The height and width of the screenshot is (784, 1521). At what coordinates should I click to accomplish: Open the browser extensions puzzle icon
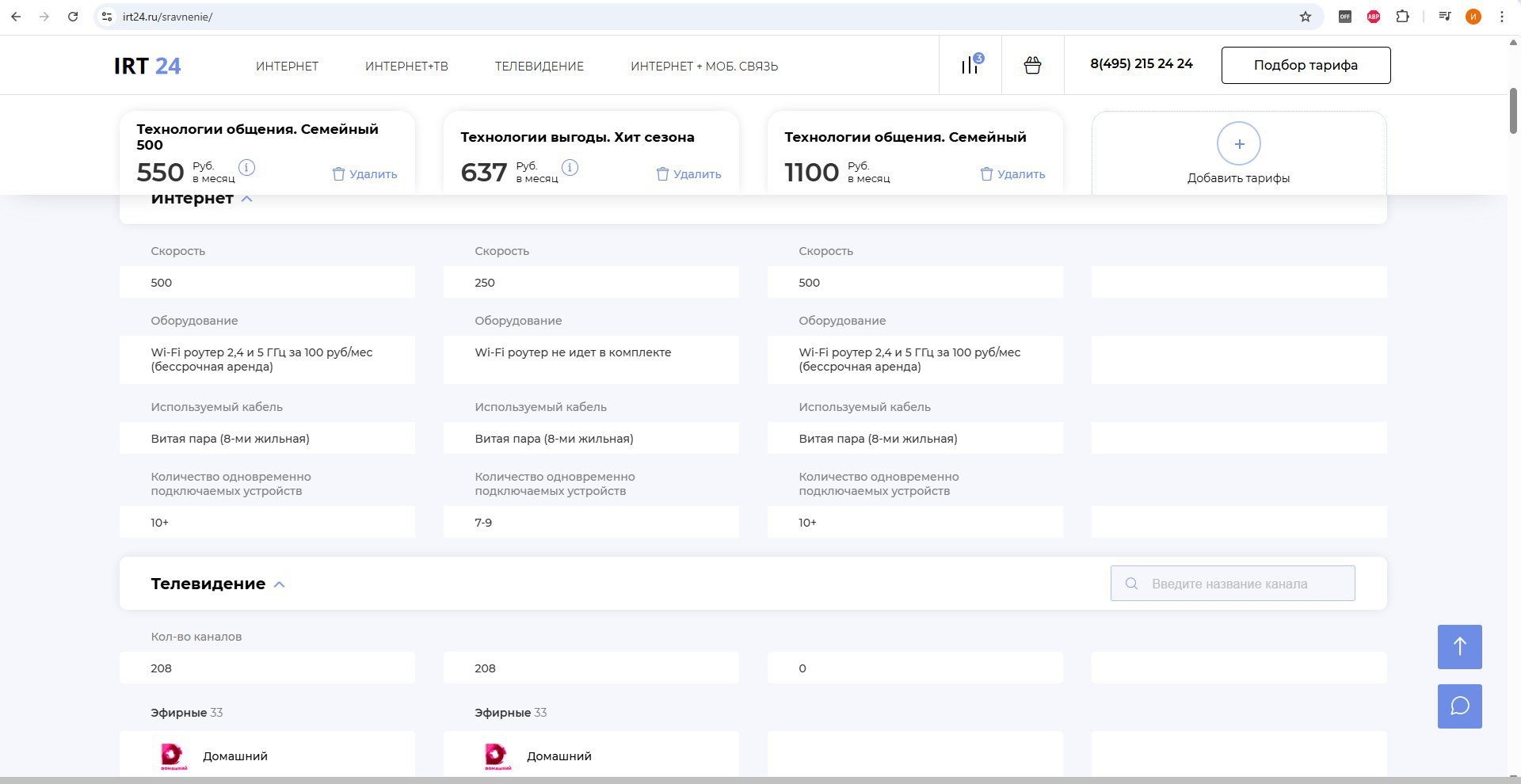(x=1402, y=17)
